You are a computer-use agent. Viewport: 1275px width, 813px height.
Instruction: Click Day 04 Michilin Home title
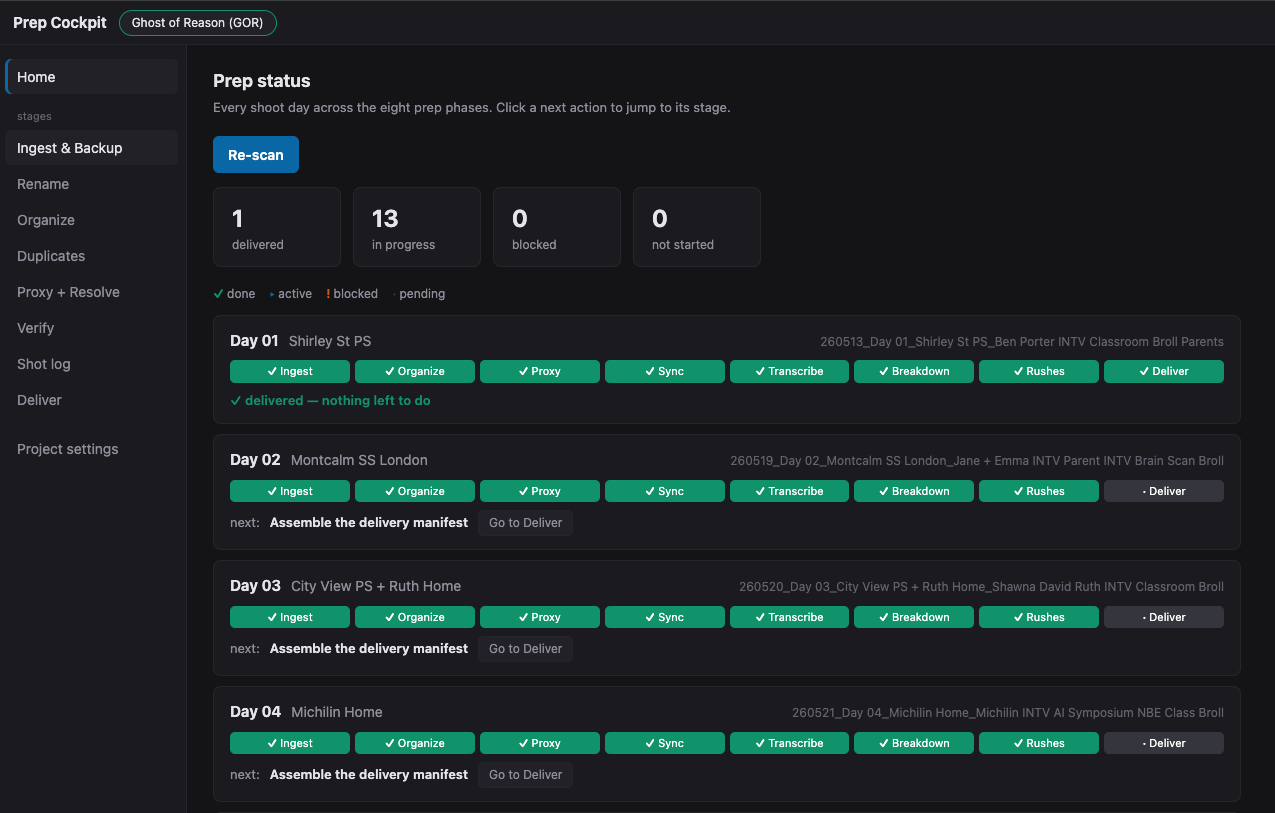pyautogui.click(x=306, y=712)
